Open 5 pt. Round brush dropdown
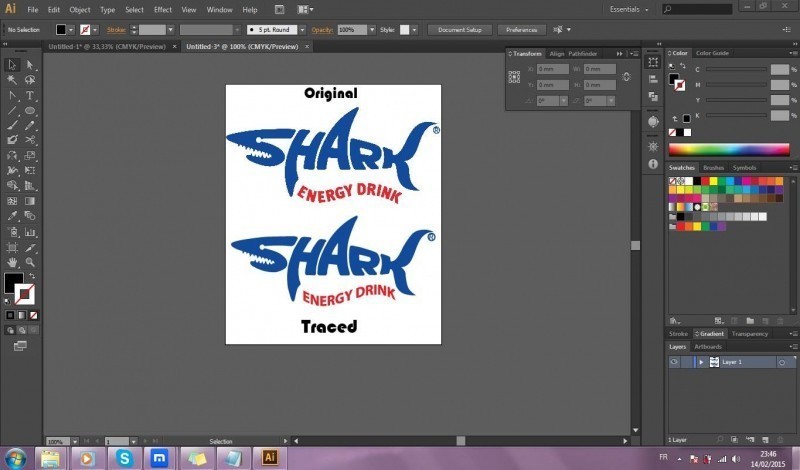 pyautogui.click(x=303, y=30)
